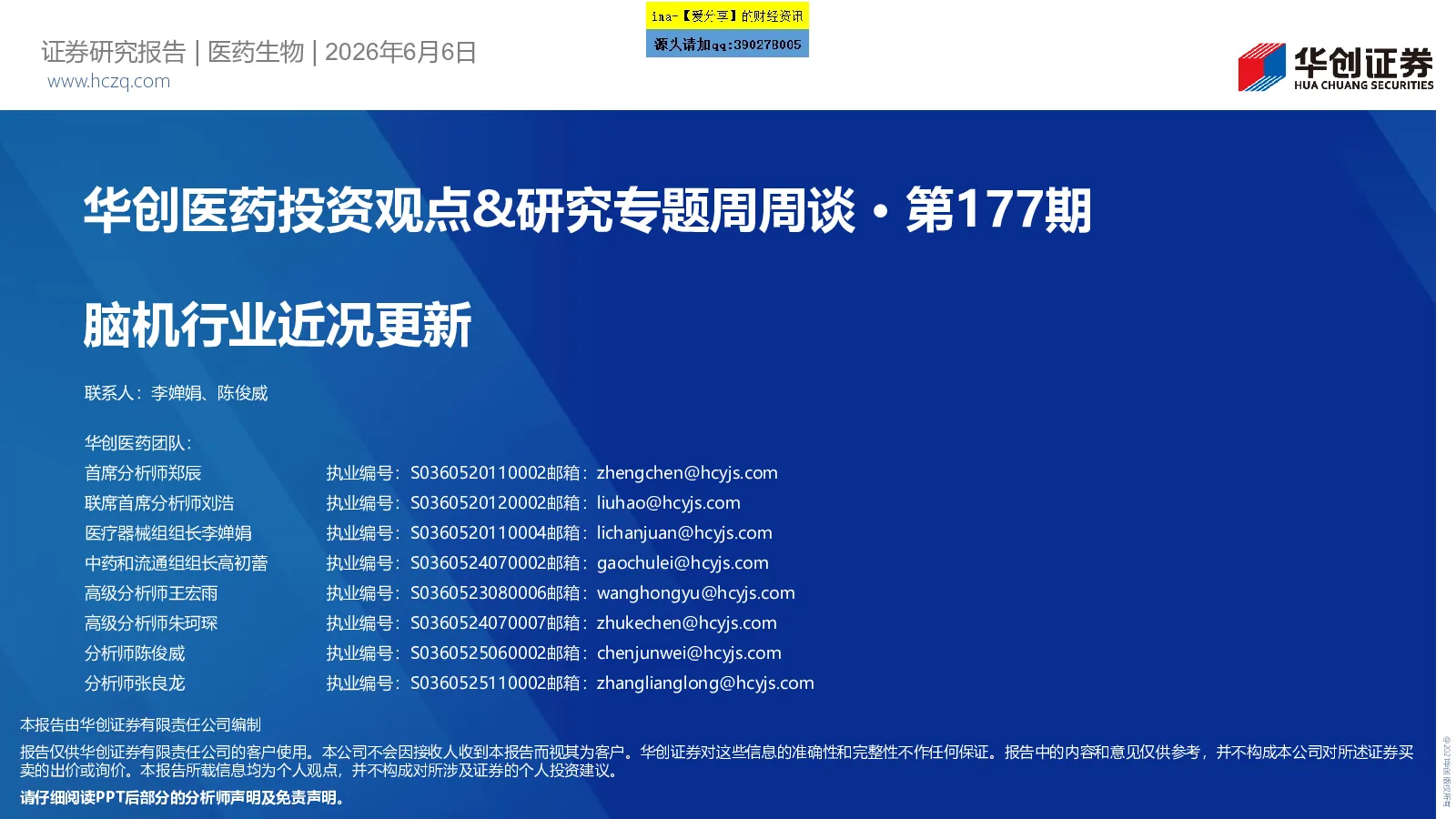Click license number S0360524070007

point(478,623)
